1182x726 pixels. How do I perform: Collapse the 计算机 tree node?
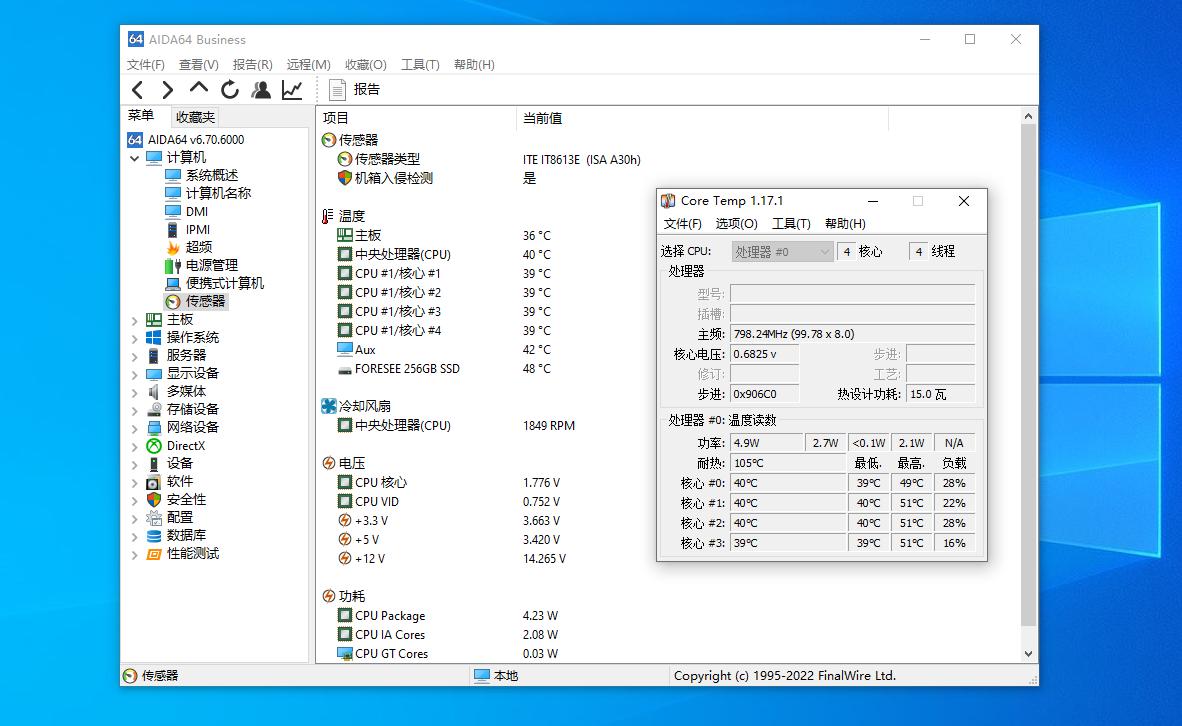(135, 156)
